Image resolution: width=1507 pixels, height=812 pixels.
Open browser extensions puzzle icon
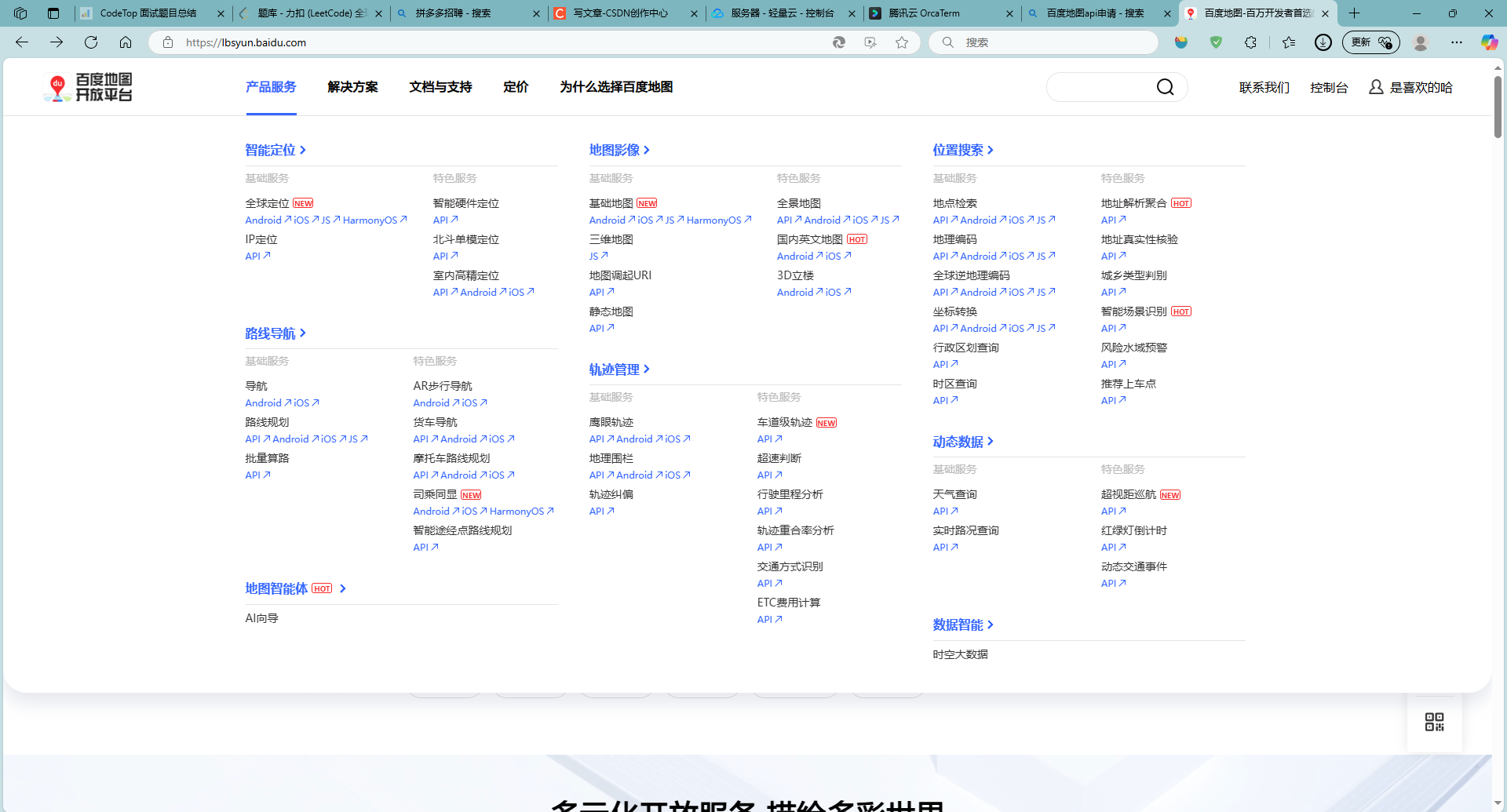coord(1250,42)
